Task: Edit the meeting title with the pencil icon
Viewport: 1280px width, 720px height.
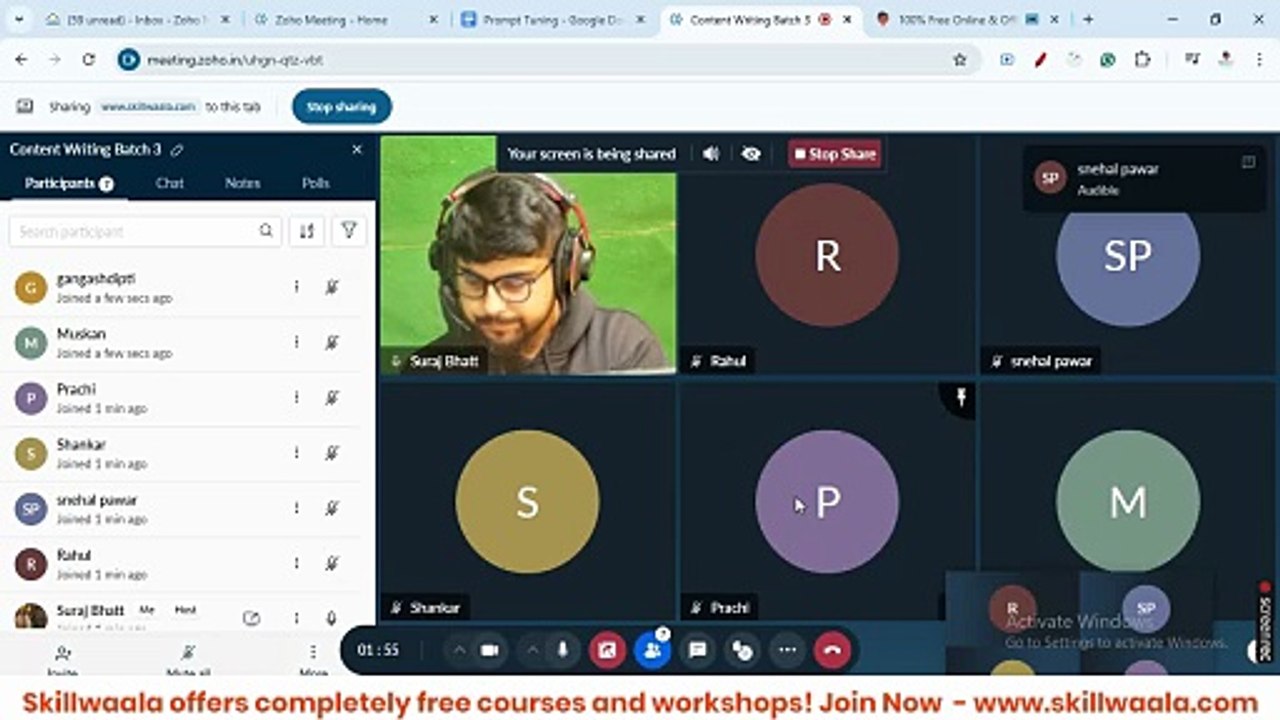Action: coord(177,150)
